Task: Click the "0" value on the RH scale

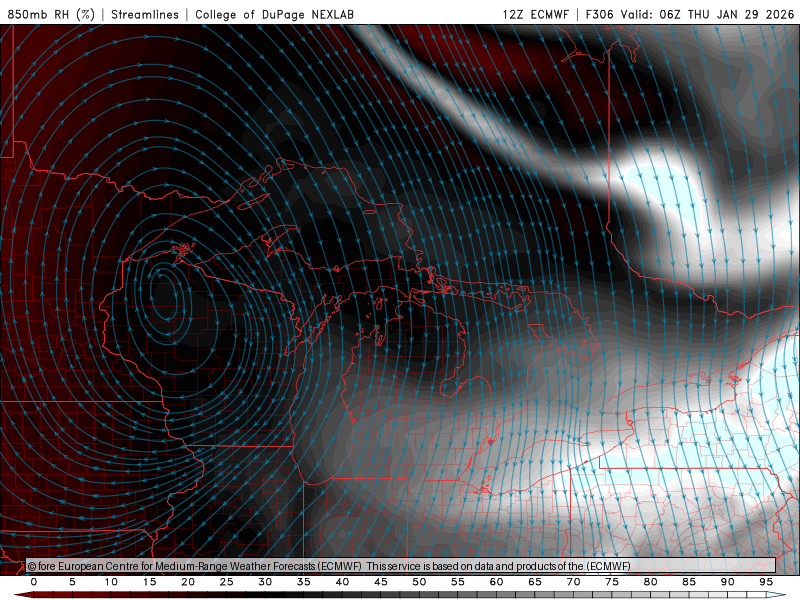Action: point(34,582)
